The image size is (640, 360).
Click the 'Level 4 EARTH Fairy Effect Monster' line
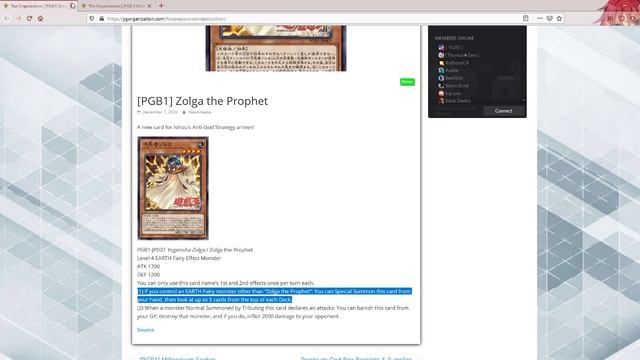(179, 258)
